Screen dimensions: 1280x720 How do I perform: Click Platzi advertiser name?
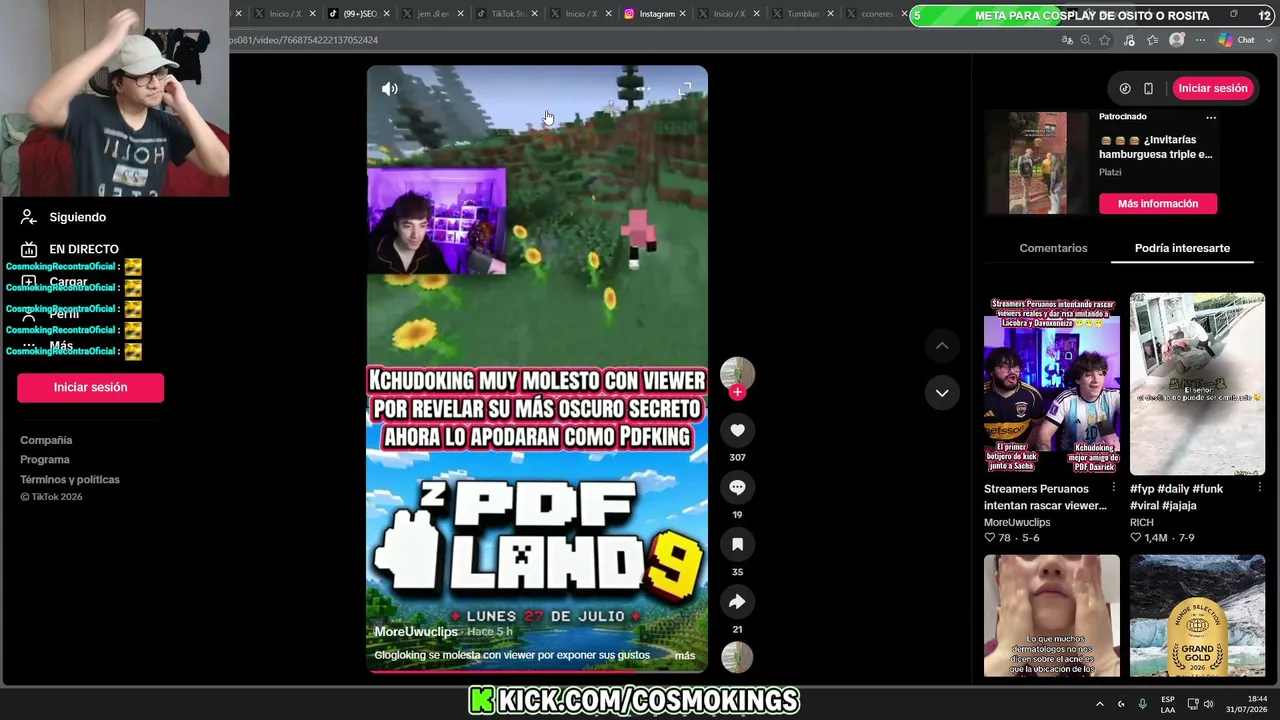(1110, 172)
